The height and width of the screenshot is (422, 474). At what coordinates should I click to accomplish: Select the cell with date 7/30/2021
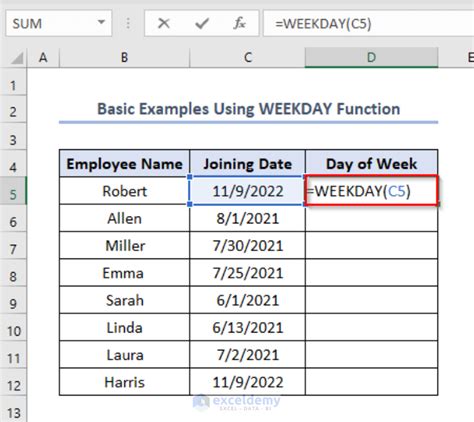pos(247,246)
